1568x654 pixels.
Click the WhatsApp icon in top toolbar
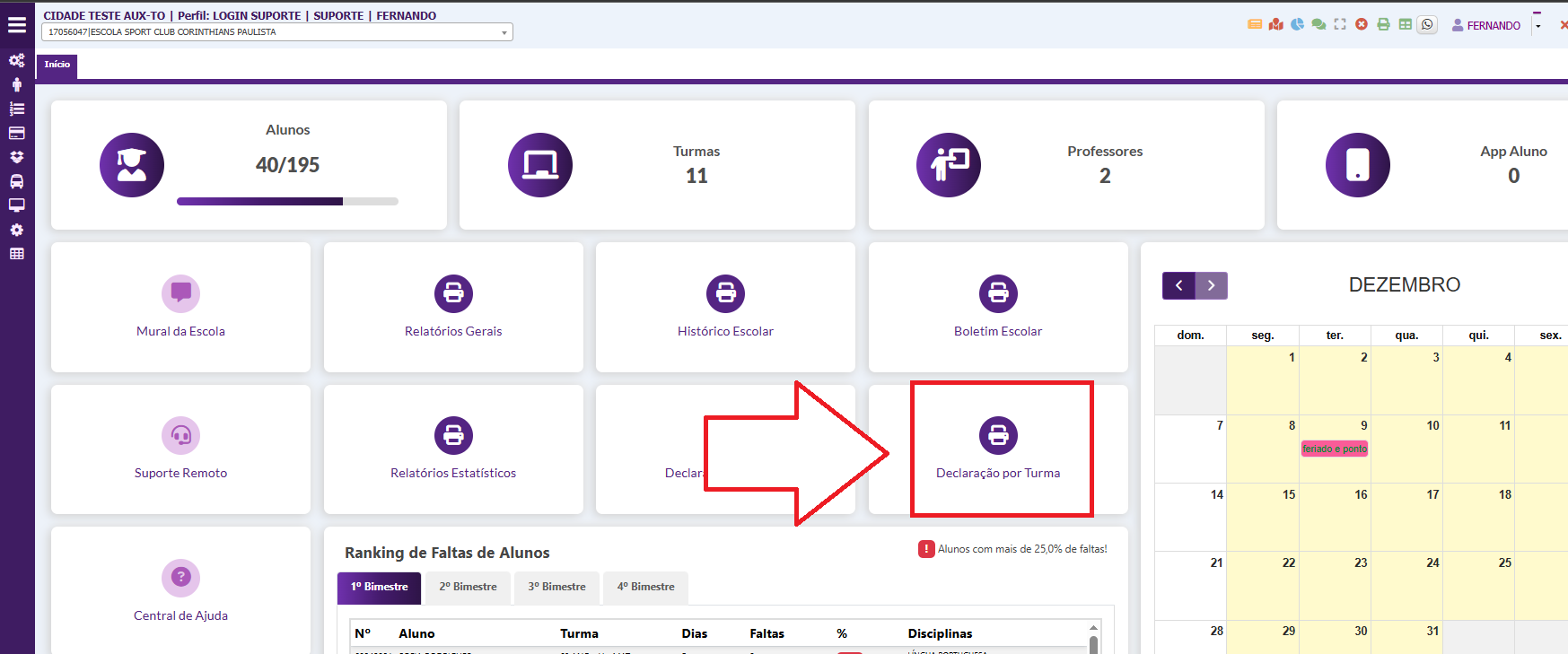(x=1427, y=25)
